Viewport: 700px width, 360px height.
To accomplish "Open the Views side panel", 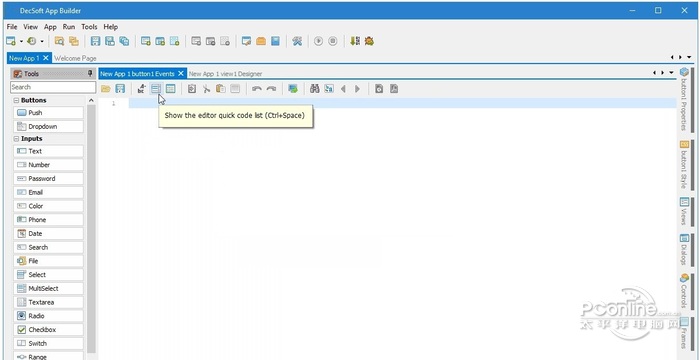I will click(x=684, y=211).
